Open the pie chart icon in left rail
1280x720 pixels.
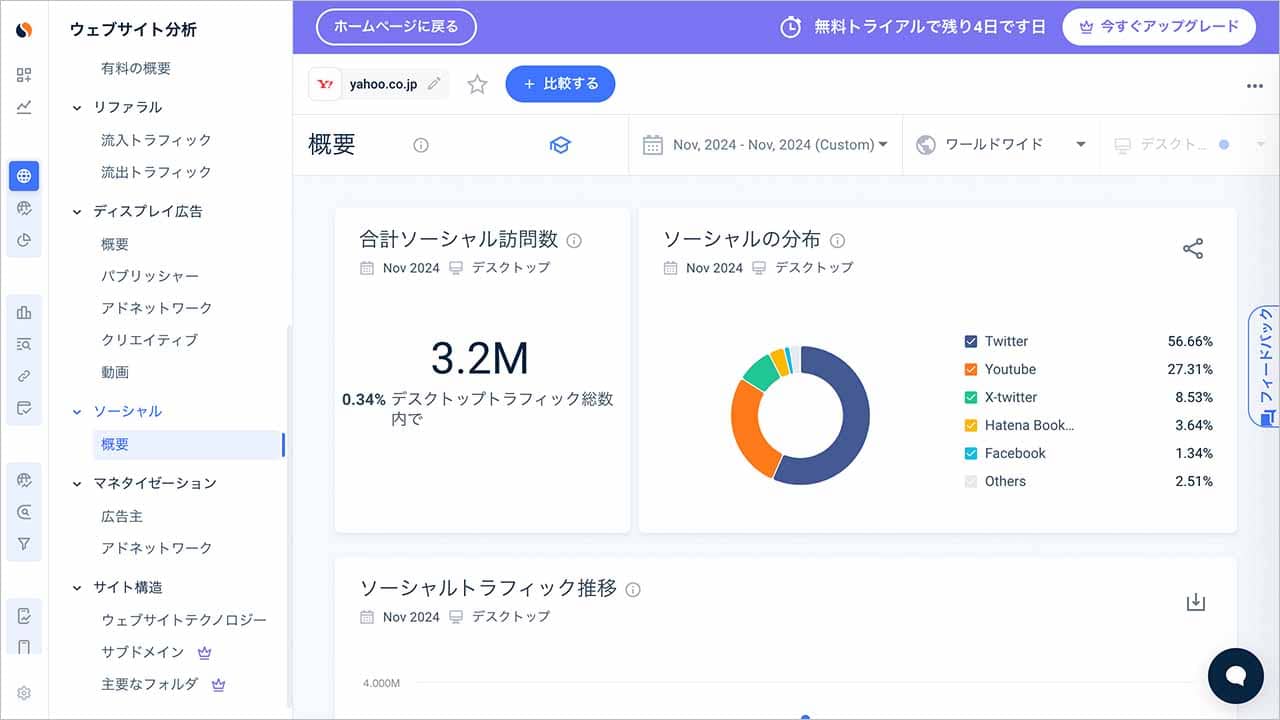pyautogui.click(x=24, y=240)
